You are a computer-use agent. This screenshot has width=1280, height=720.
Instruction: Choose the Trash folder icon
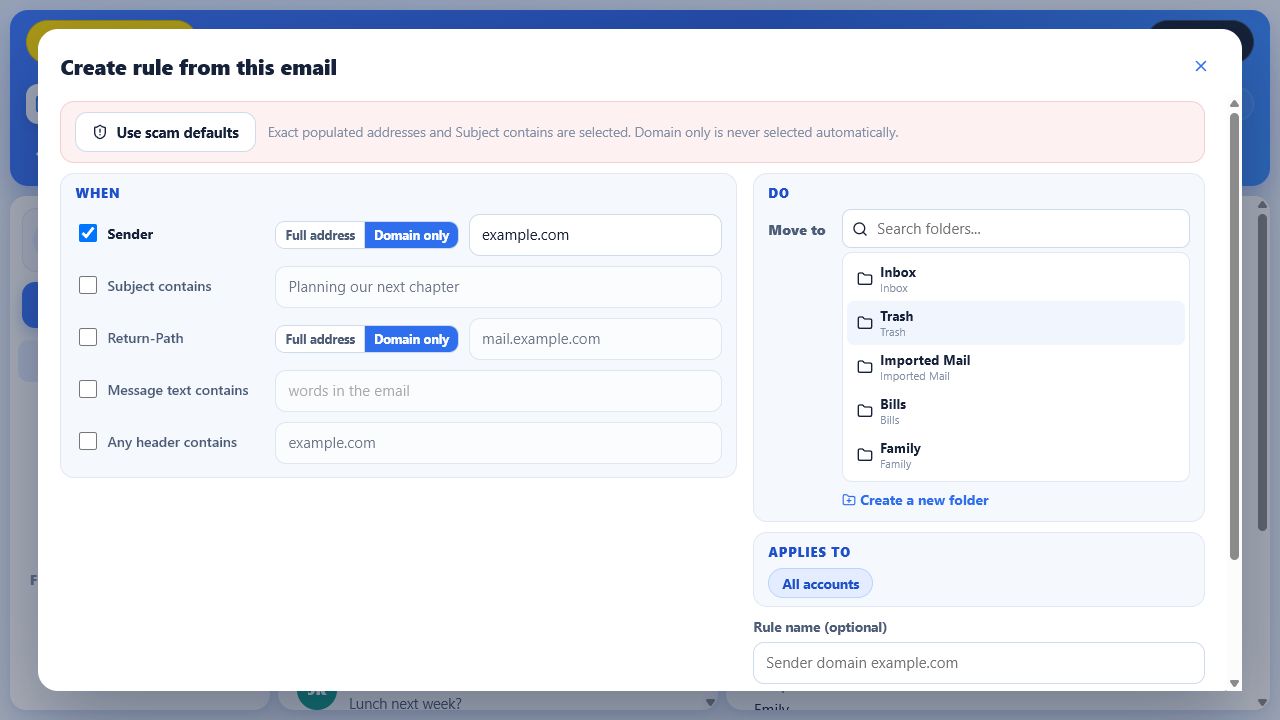click(865, 323)
